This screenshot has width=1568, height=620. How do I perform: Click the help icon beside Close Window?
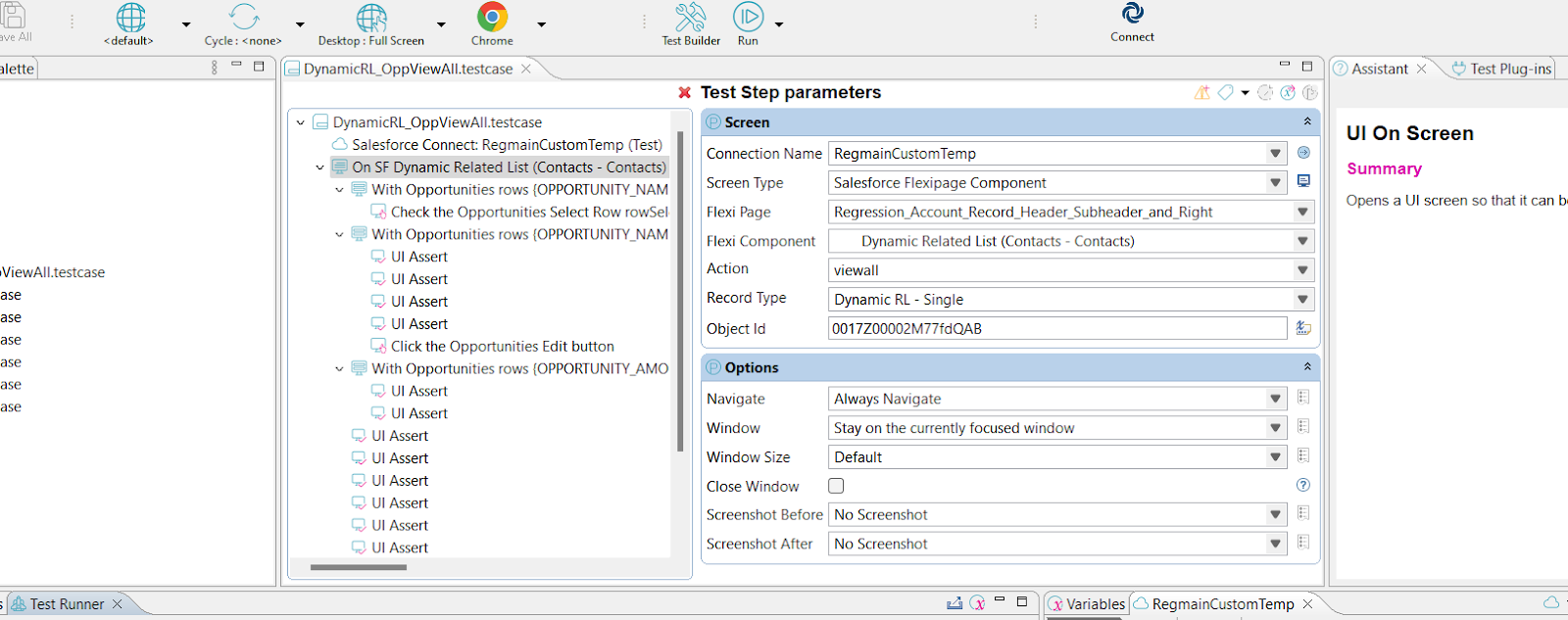tap(1302, 485)
